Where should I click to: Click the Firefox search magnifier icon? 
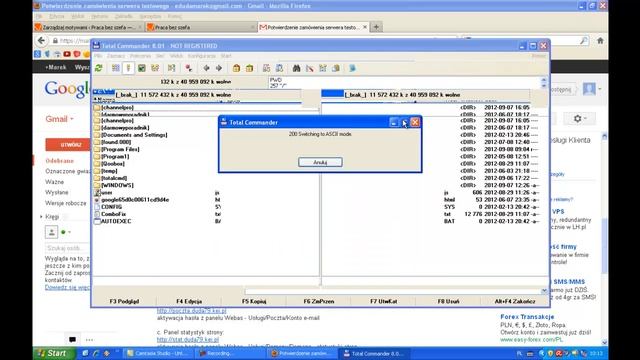(x=584, y=40)
